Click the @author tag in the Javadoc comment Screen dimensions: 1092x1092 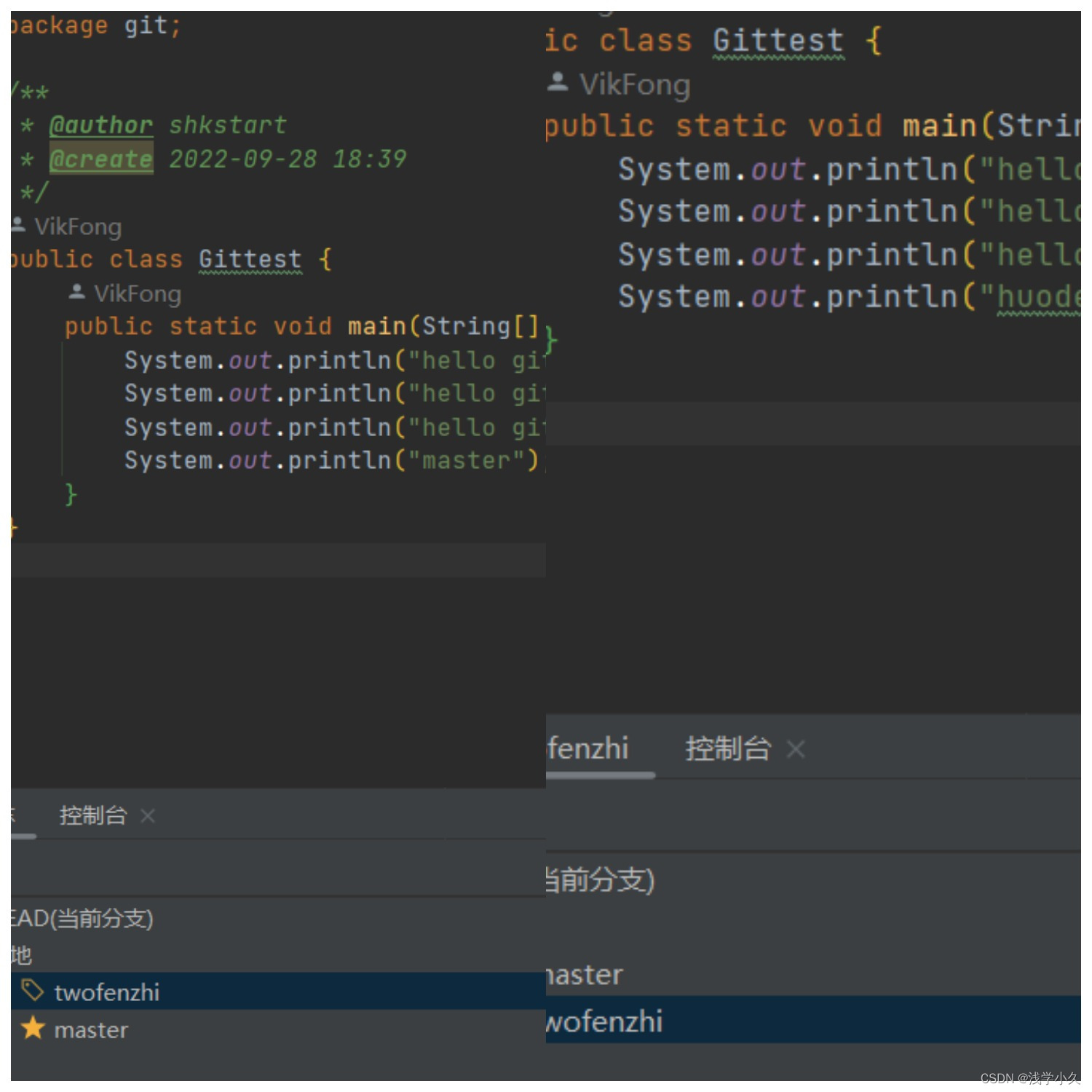tap(101, 125)
